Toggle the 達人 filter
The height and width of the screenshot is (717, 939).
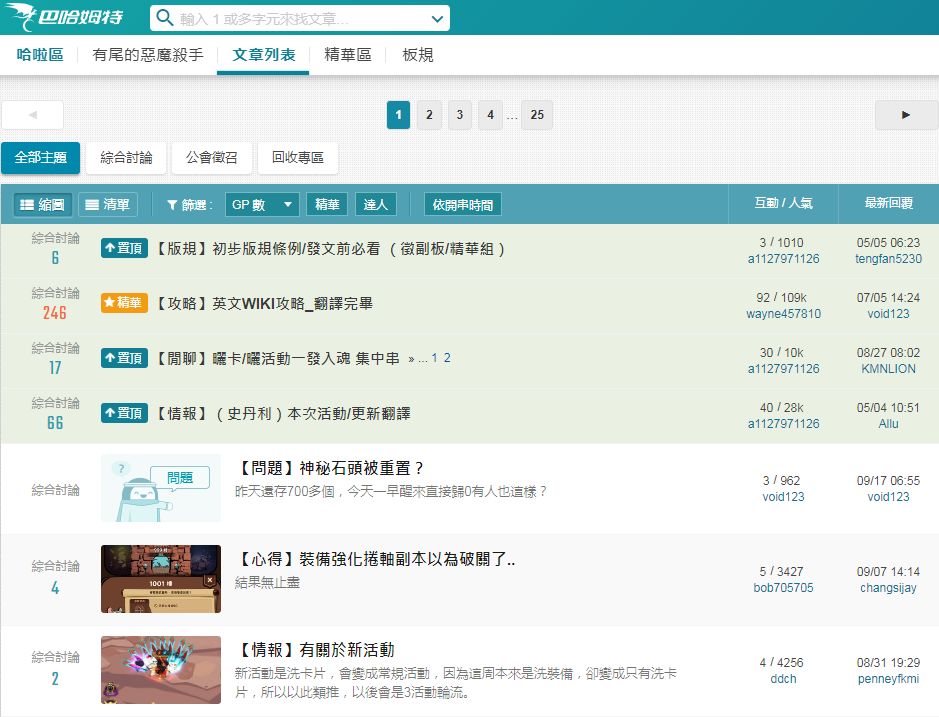coord(376,205)
